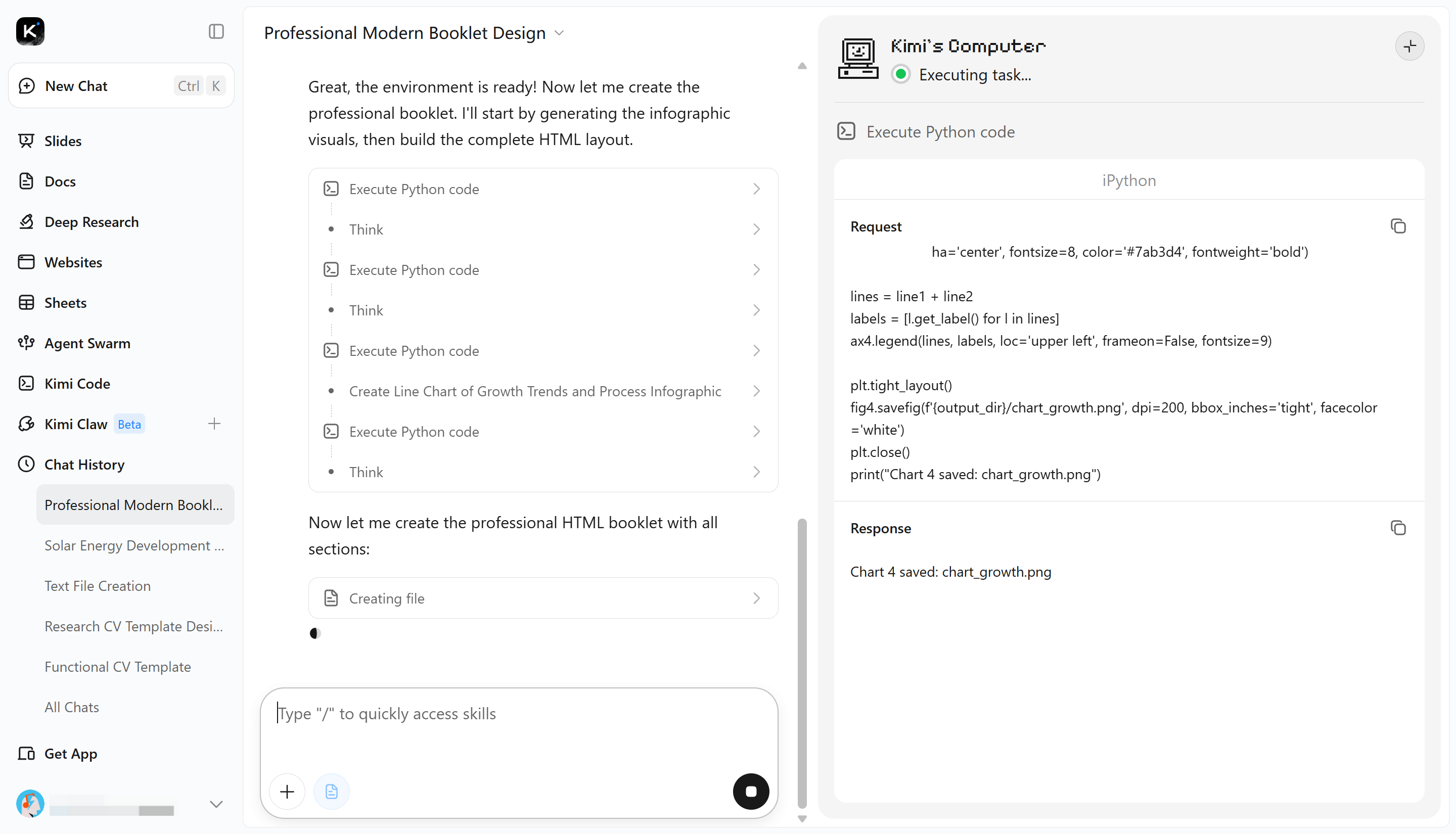
Task: Open the Research CV Template Desi... chat
Action: click(135, 627)
